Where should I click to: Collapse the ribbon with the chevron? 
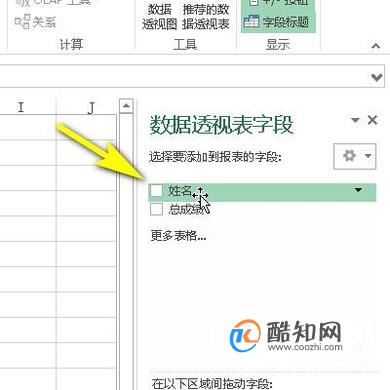(x=376, y=45)
